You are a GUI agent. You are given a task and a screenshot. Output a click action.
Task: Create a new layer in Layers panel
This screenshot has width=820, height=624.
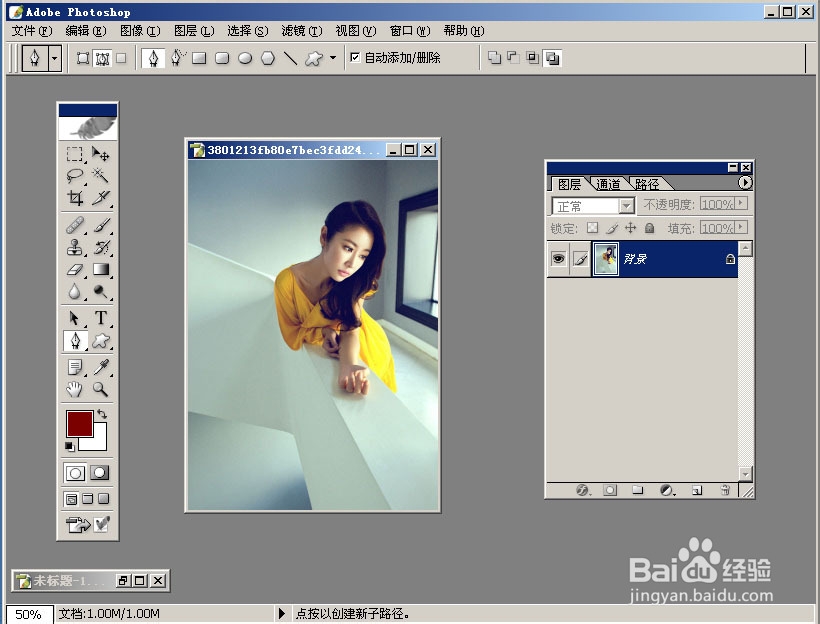tap(697, 490)
